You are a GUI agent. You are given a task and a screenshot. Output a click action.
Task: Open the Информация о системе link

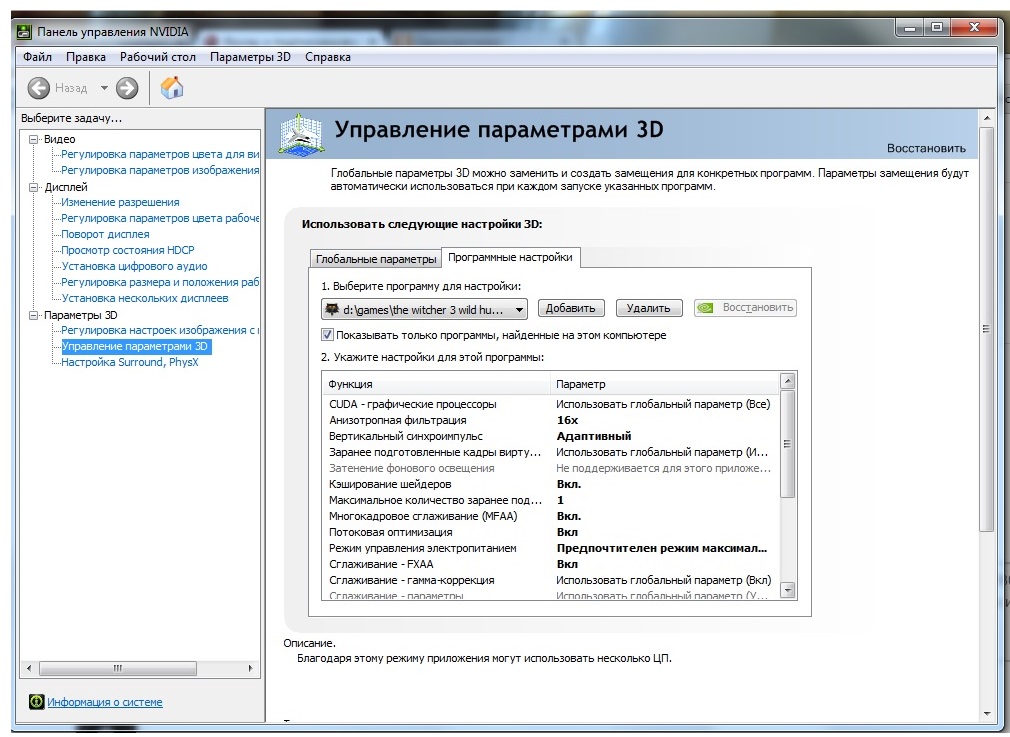click(105, 702)
